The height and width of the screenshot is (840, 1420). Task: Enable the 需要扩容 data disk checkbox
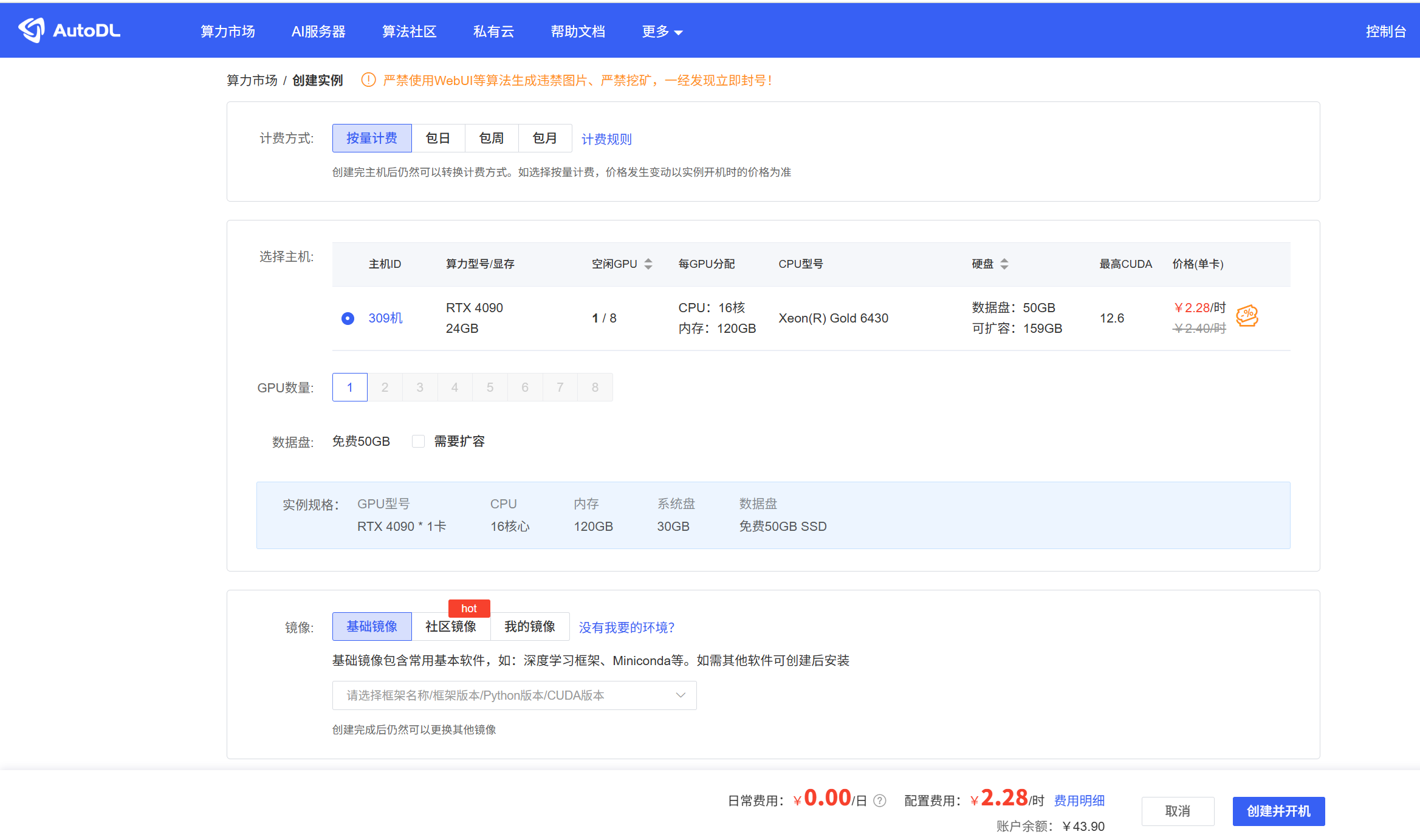[x=418, y=441]
